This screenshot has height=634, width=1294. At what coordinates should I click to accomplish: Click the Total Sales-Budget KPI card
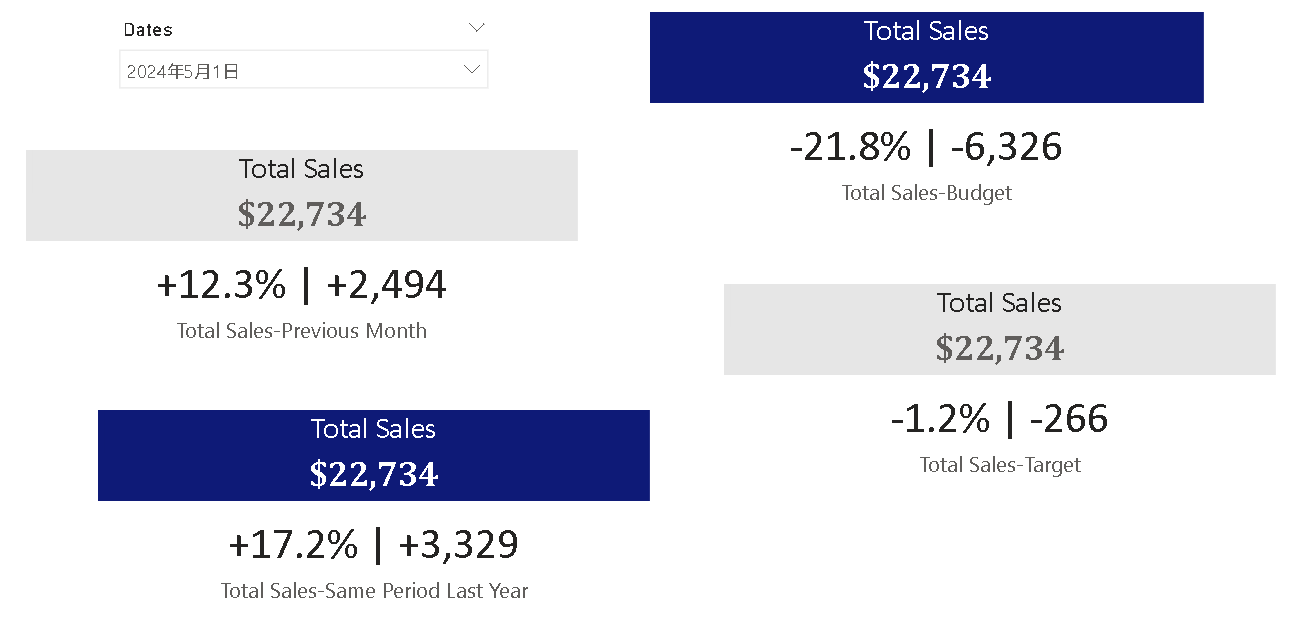pos(926,57)
